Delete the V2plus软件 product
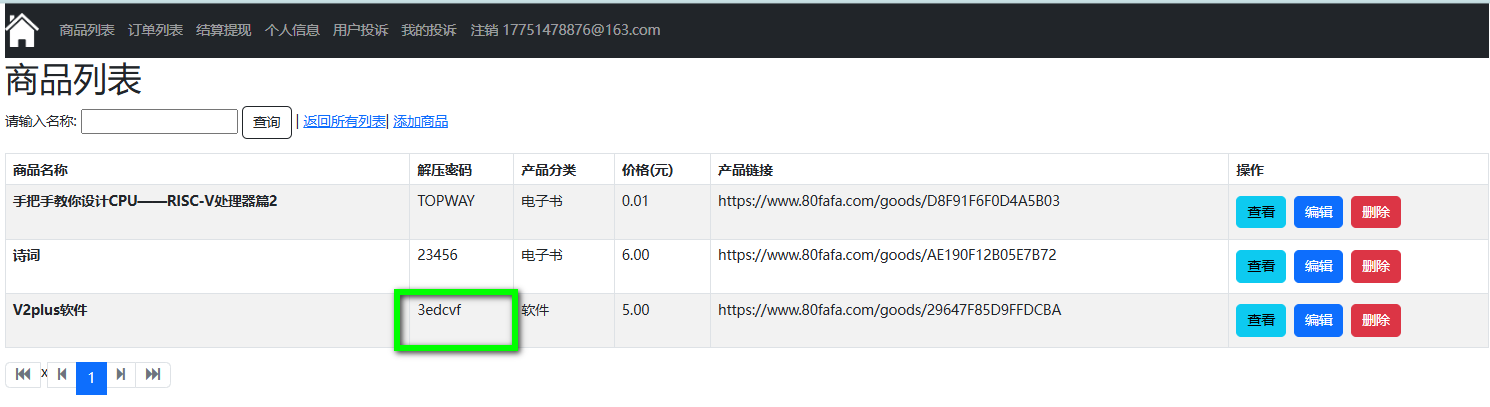1490x407 pixels. pyautogui.click(x=1375, y=320)
